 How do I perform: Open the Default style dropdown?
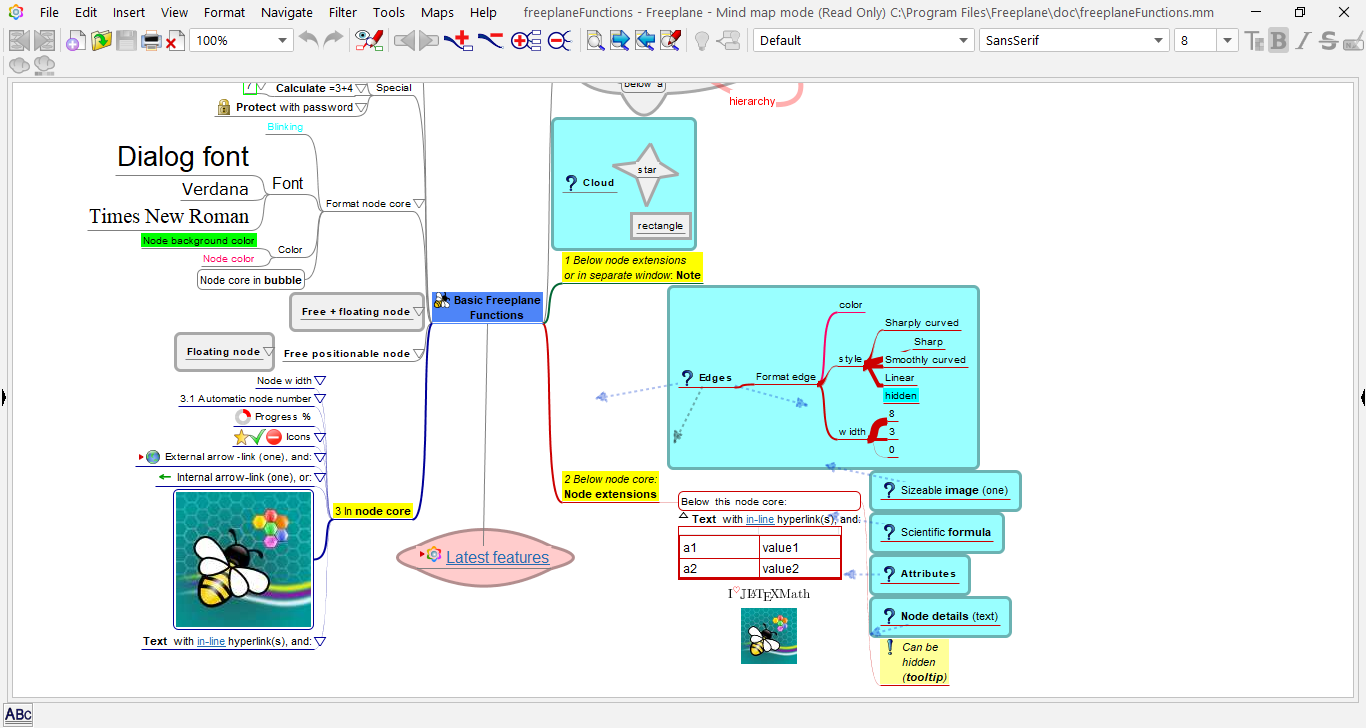964,41
